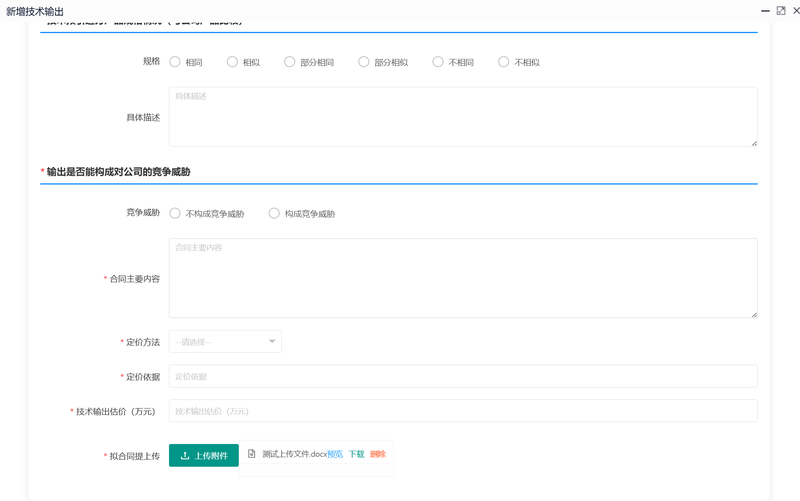Pick the 不相同 radio option
This screenshot has width=800, height=501.
(x=438, y=62)
